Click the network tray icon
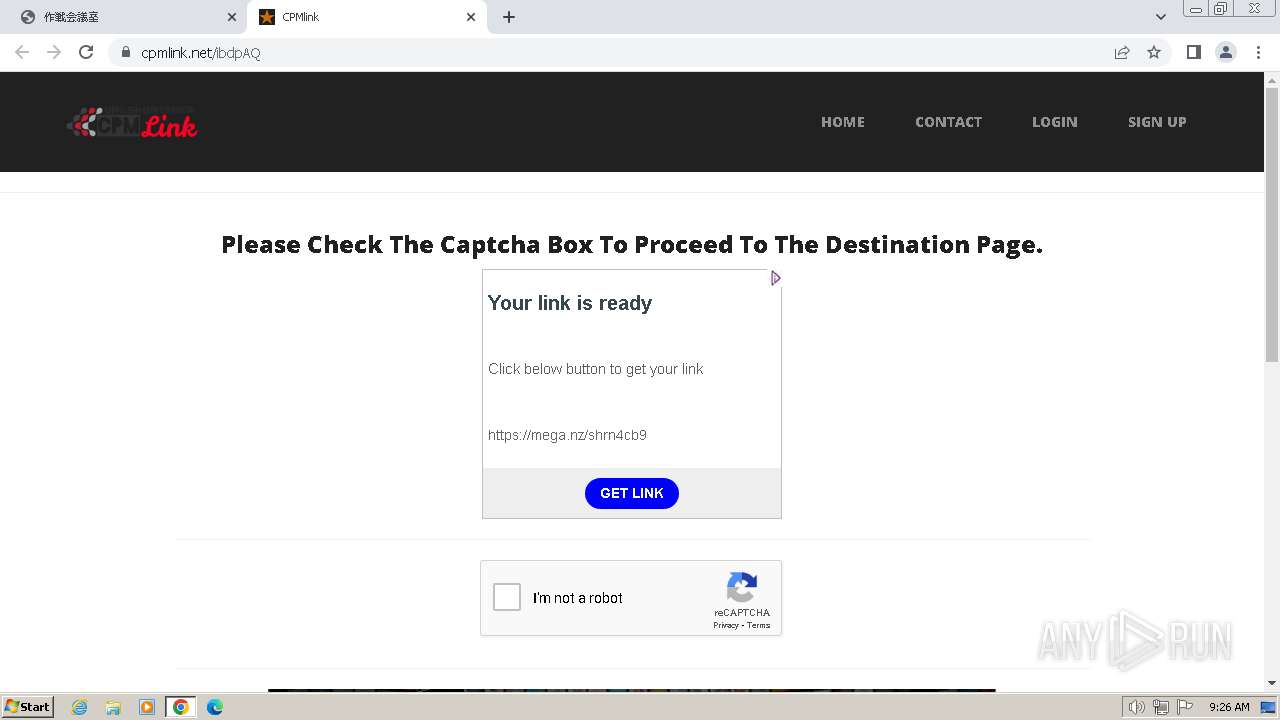The height and width of the screenshot is (720, 1280). (1161, 707)
